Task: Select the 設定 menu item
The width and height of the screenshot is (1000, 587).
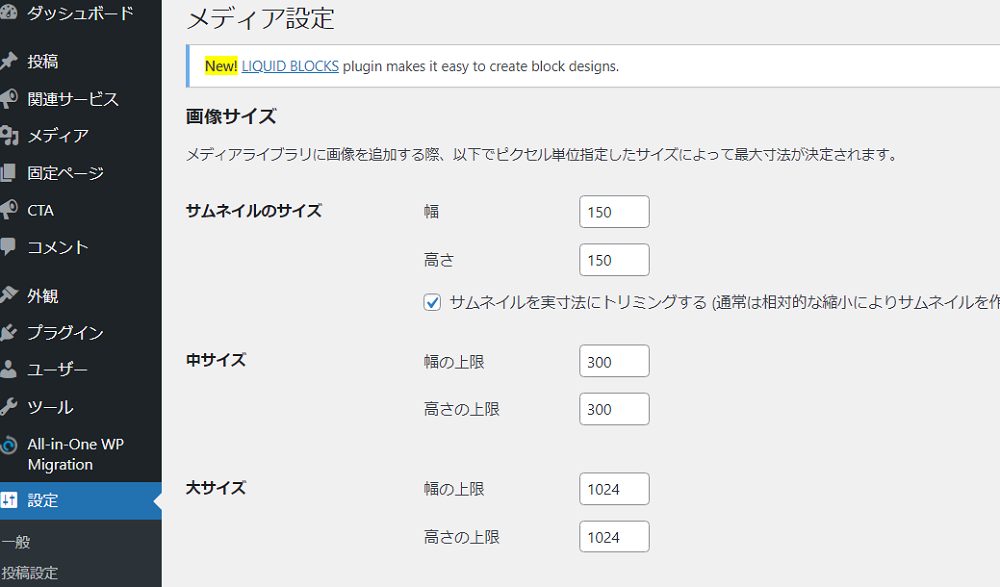Action: (x=43, y=500)
